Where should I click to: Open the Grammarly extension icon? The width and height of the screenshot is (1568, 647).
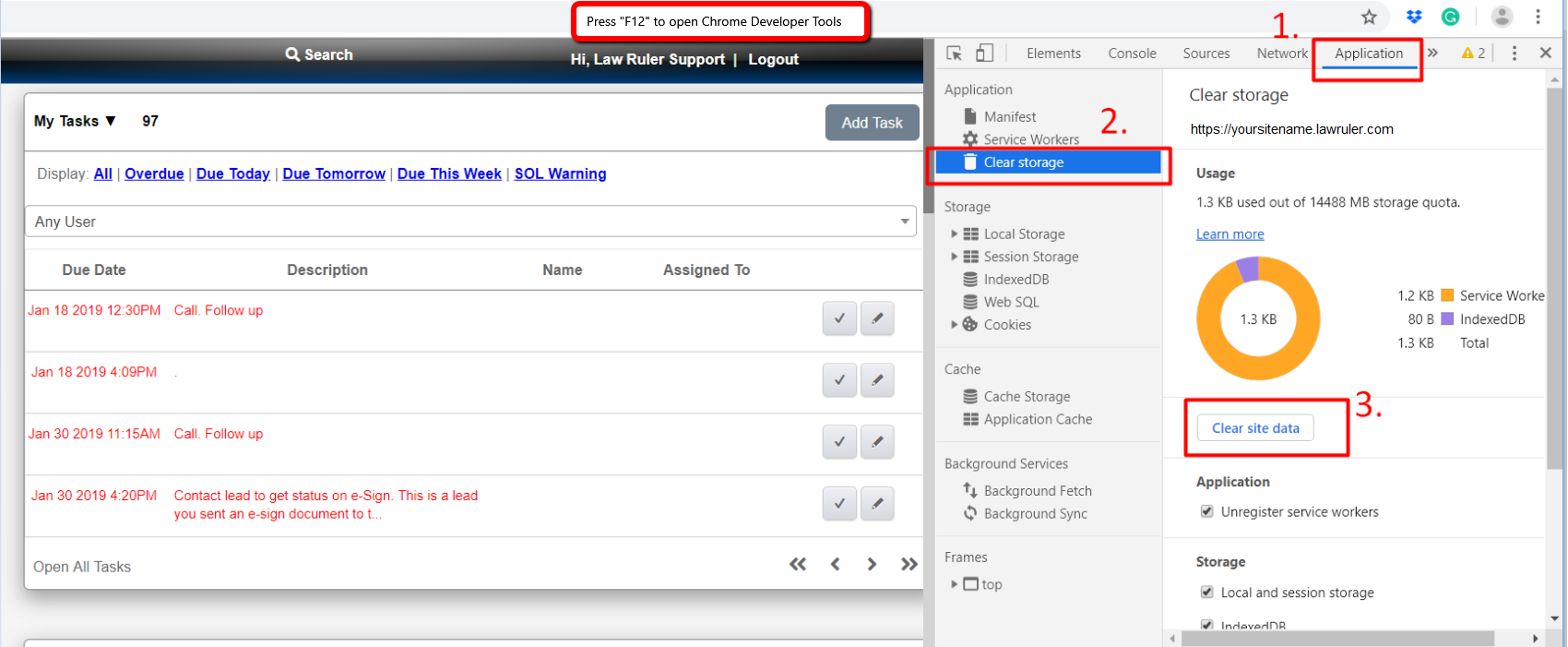tap(1451, 17)
